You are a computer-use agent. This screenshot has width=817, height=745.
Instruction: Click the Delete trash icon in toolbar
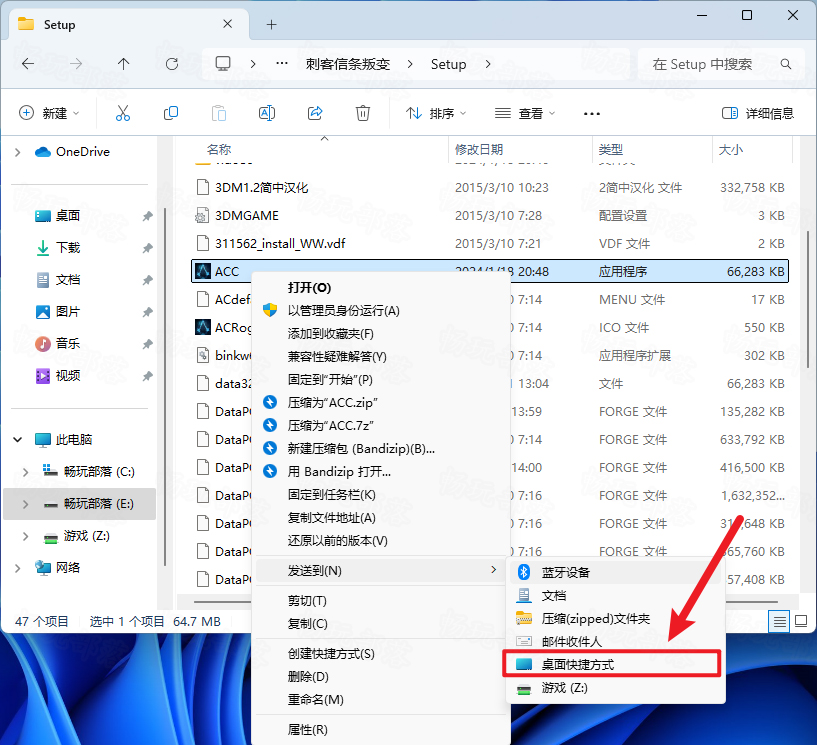(363, 113)
